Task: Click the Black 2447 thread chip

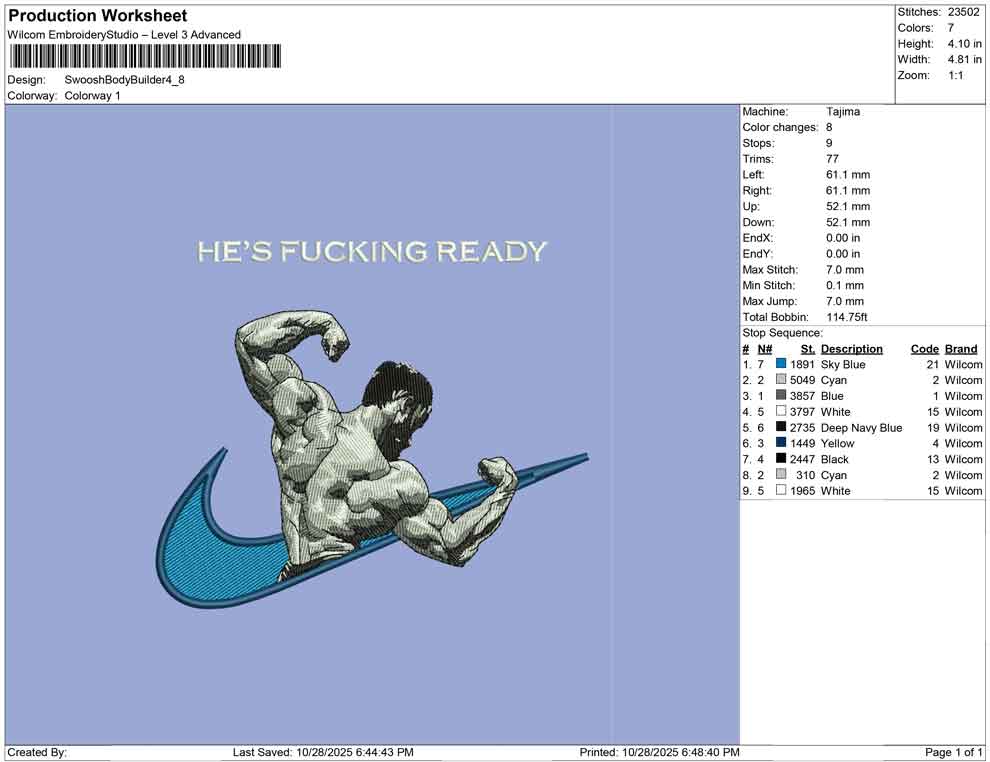Action: coord(780,459)
